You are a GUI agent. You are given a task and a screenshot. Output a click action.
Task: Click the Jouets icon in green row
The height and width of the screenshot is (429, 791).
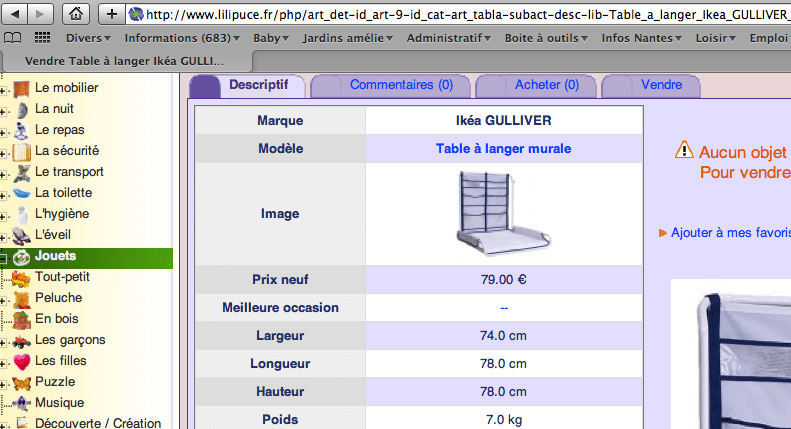pyautogui.click(x=22, y=257)
